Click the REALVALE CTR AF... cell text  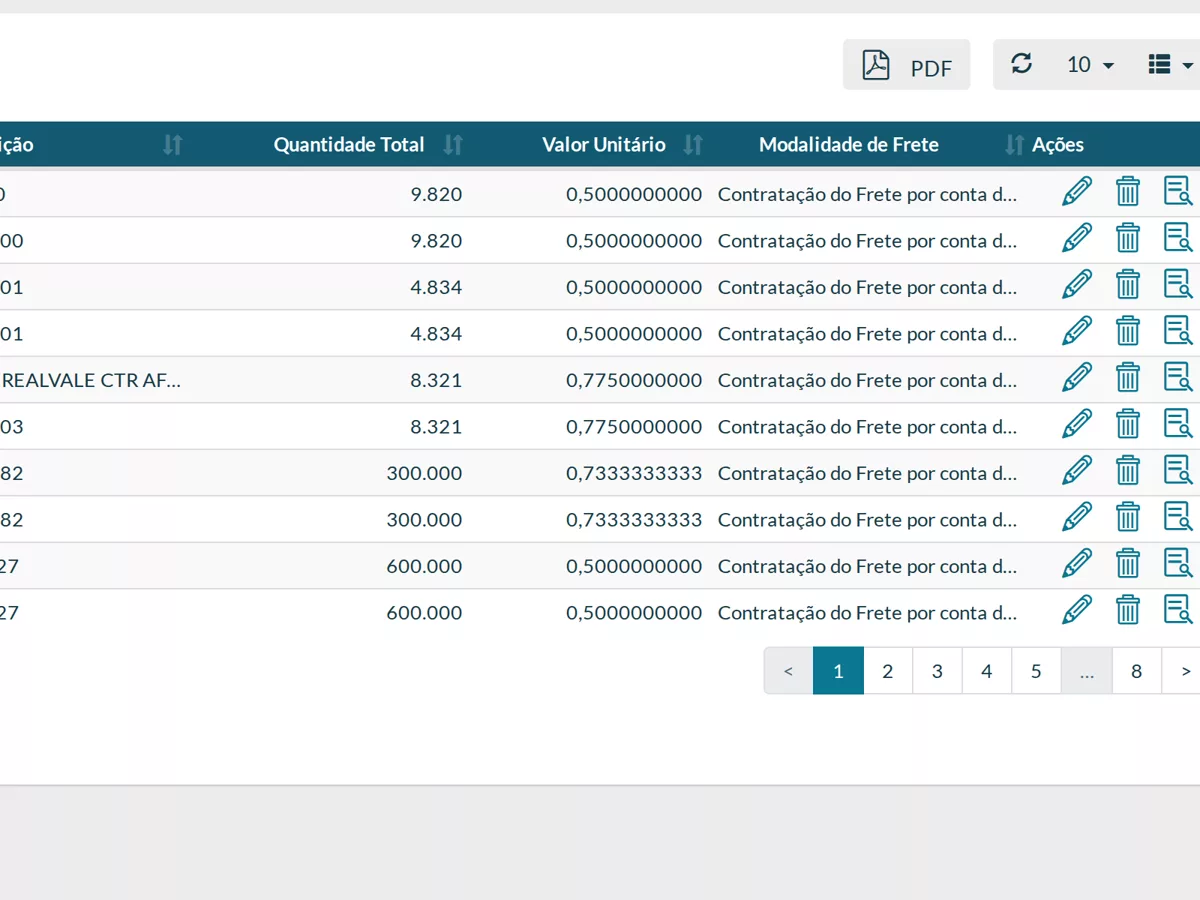pos(92,380)
